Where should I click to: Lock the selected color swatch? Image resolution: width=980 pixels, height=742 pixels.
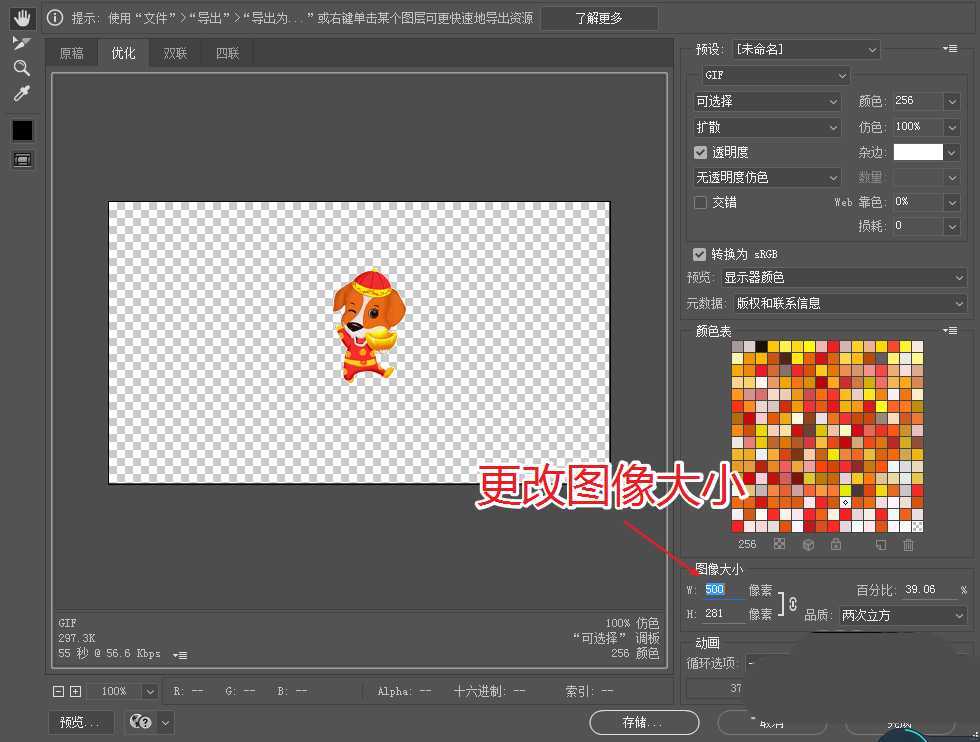(837, 545)
